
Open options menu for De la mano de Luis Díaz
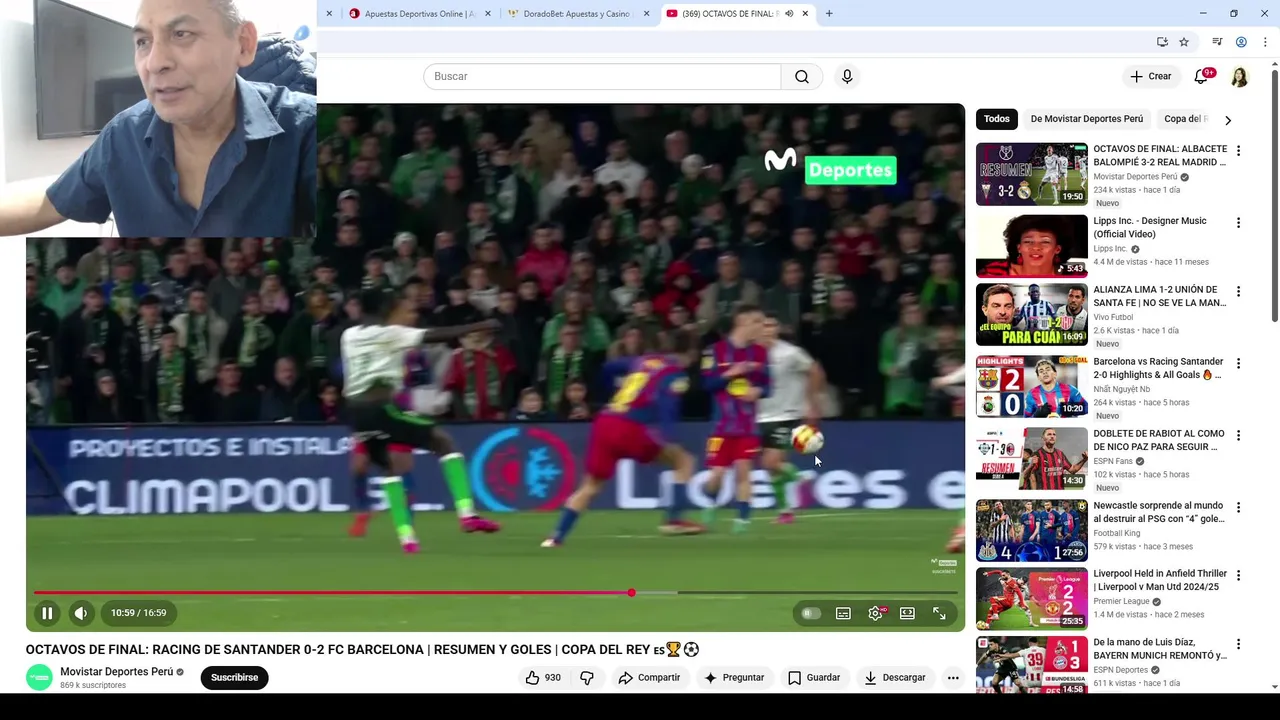(1238, 644)
